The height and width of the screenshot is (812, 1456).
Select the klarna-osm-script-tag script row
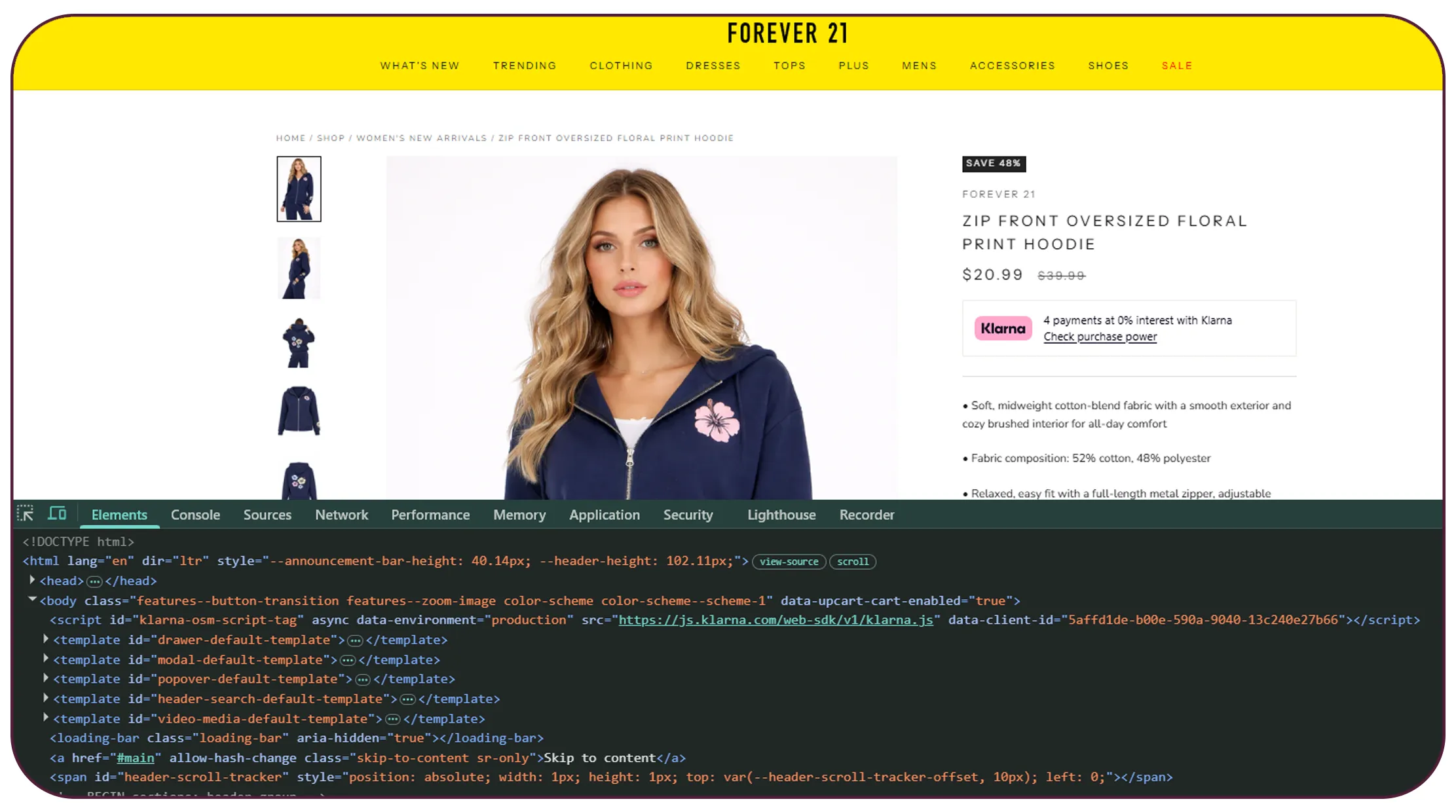pyautogui.click(x=735, y=619)
